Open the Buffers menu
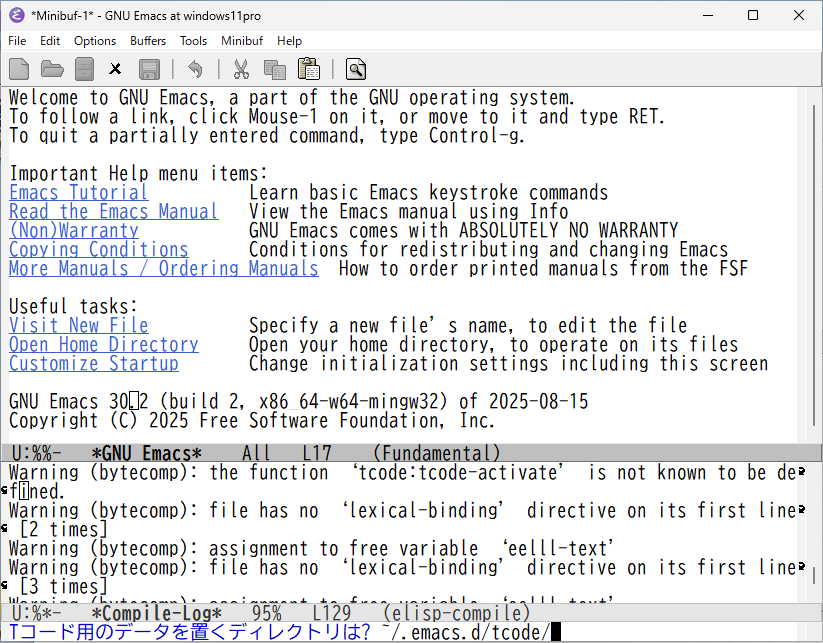823x643 pixels. [x=148, y=41]
